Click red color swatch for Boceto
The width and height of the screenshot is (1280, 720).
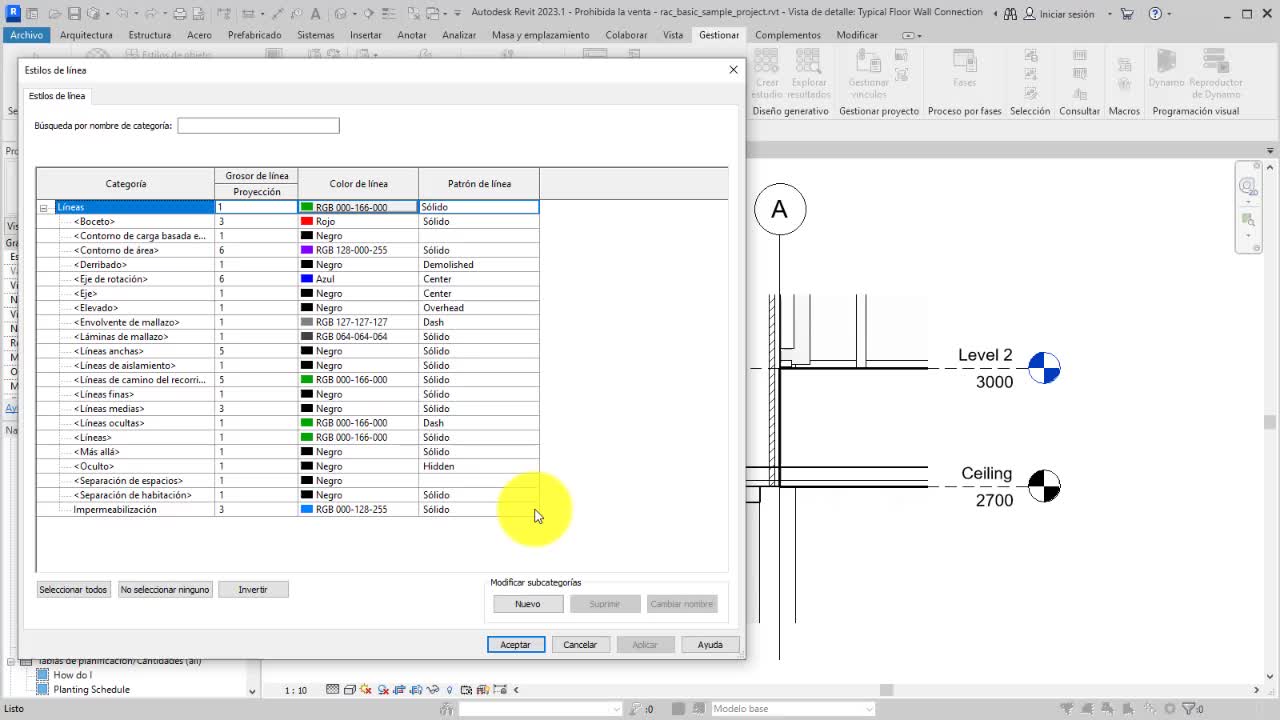(307, 222)
